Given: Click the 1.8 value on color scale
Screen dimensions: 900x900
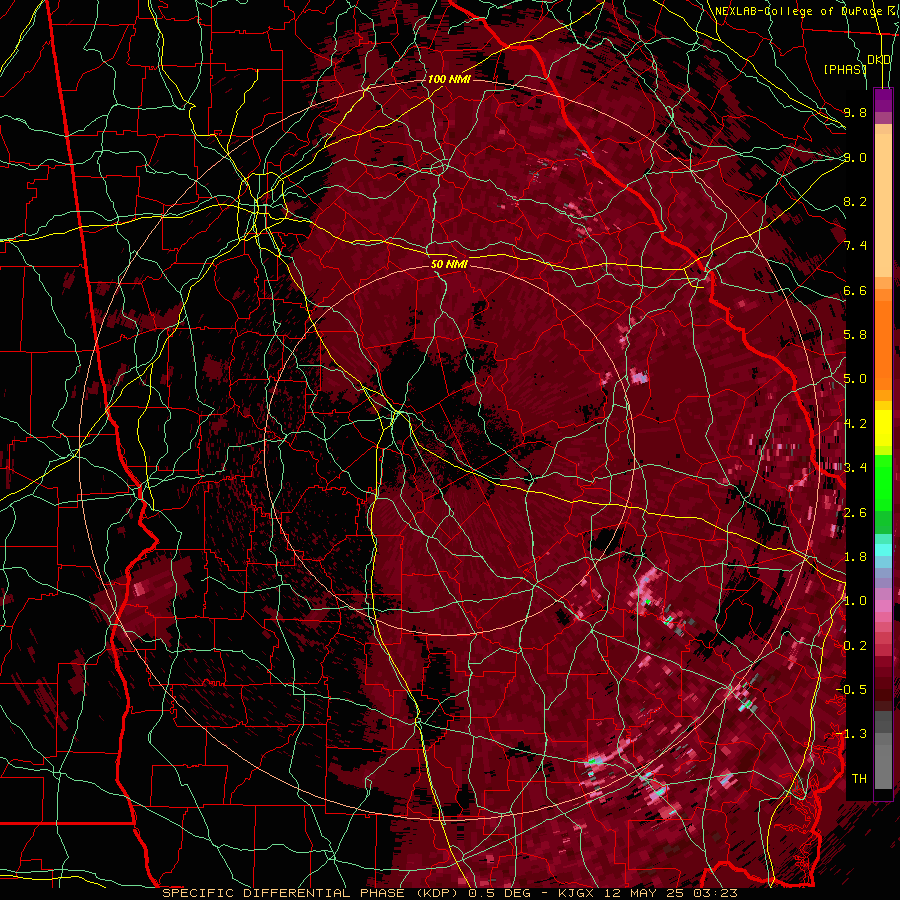Looking at the screenshot, I should [x=855, y=557].
